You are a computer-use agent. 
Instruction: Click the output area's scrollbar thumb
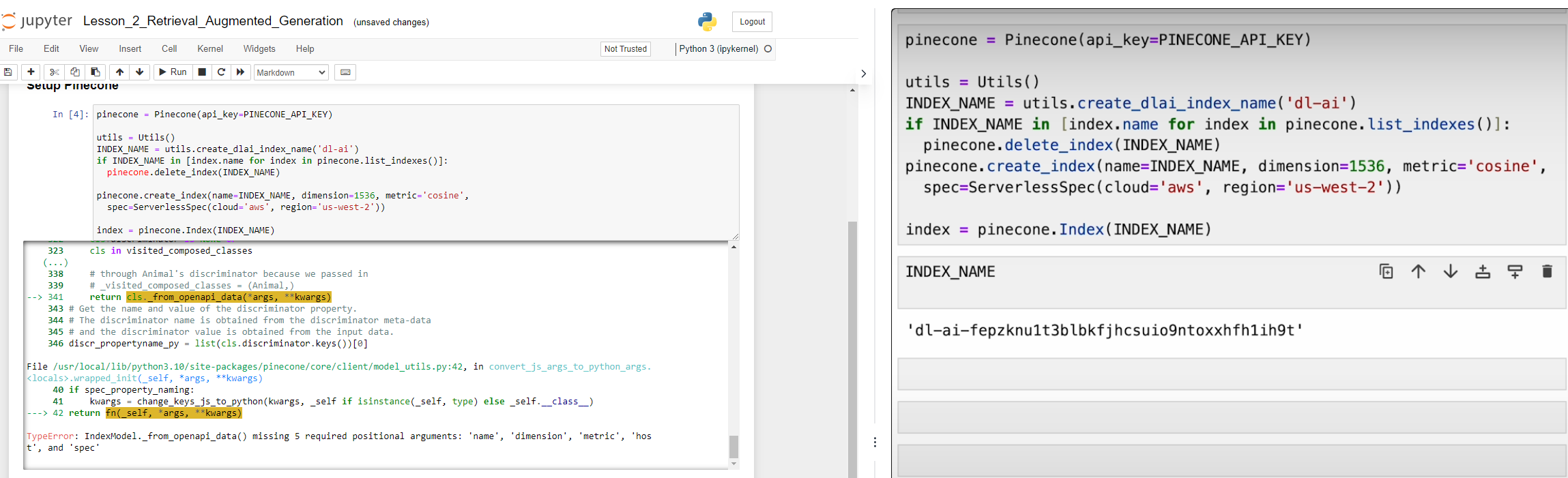pyautogui.click(x=734, y=447)
